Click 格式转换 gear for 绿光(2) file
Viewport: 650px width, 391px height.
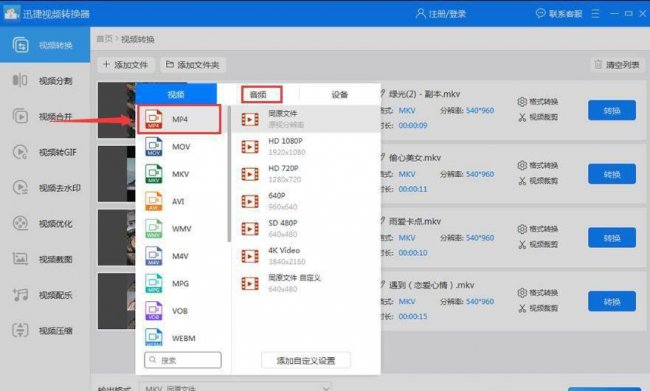pos(522,102)
